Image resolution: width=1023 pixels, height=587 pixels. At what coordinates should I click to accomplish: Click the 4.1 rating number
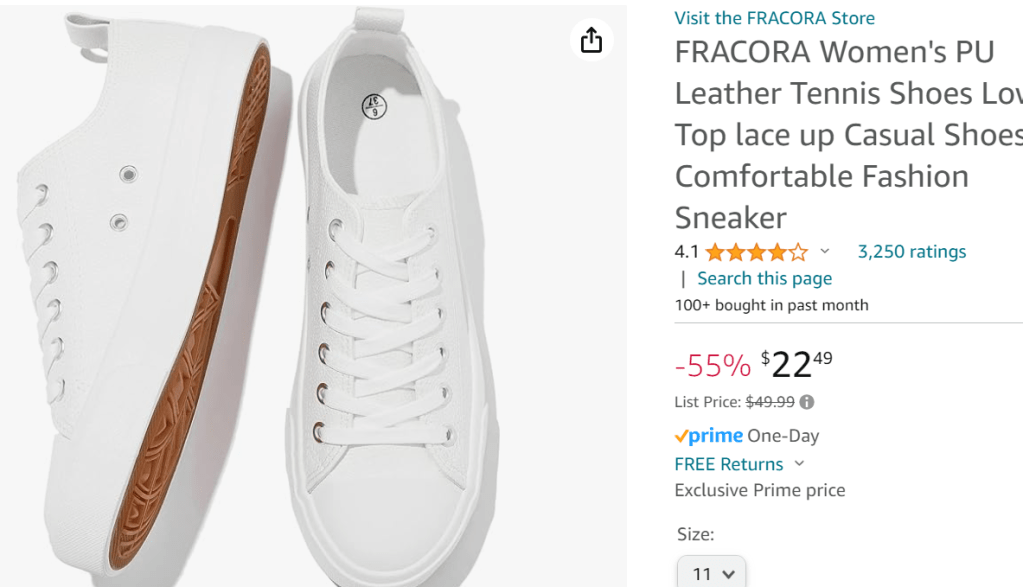pos(686,252)
